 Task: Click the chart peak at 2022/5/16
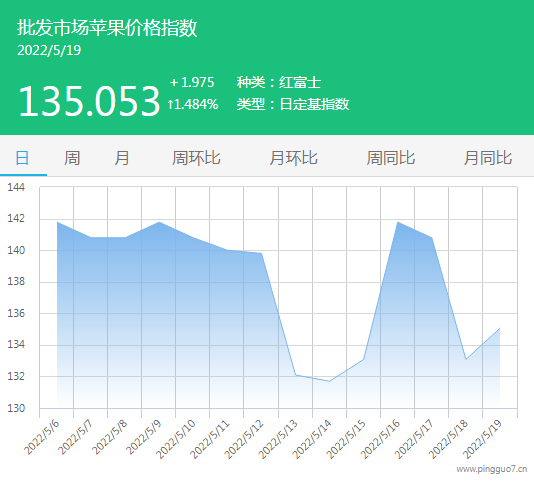pos(397,222)
